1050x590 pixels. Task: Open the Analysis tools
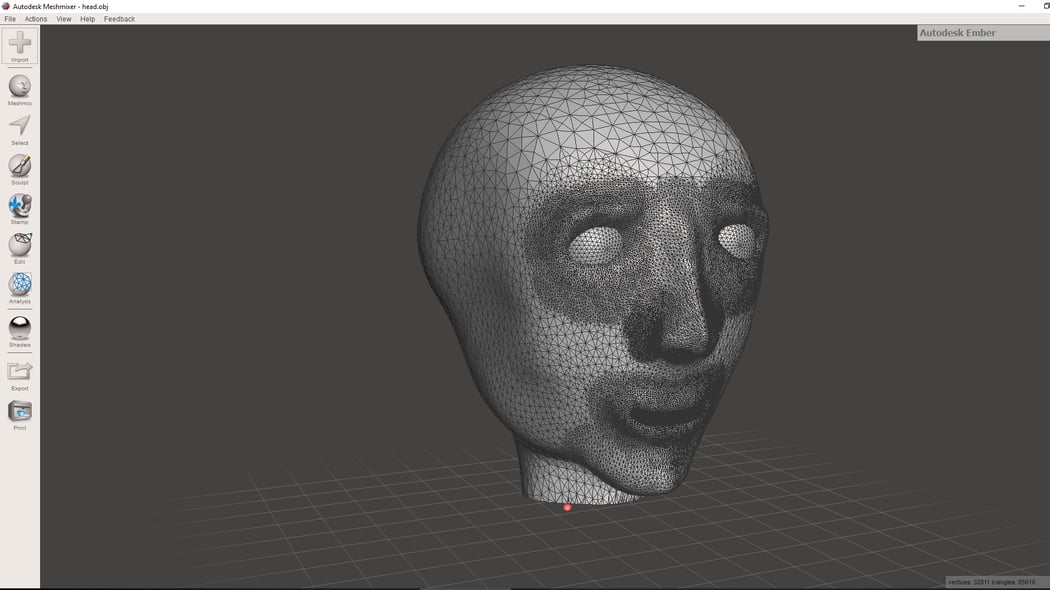(19, 288)
